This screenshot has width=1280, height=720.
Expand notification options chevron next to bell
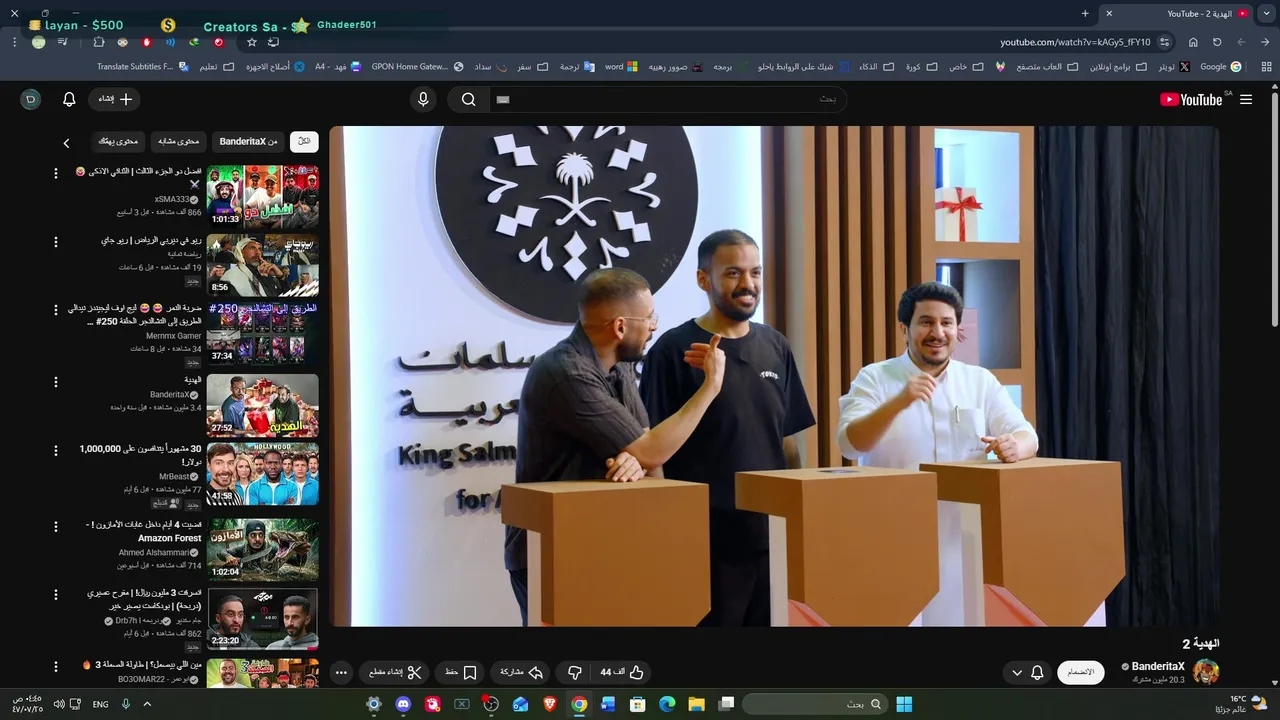(1017, 672)
